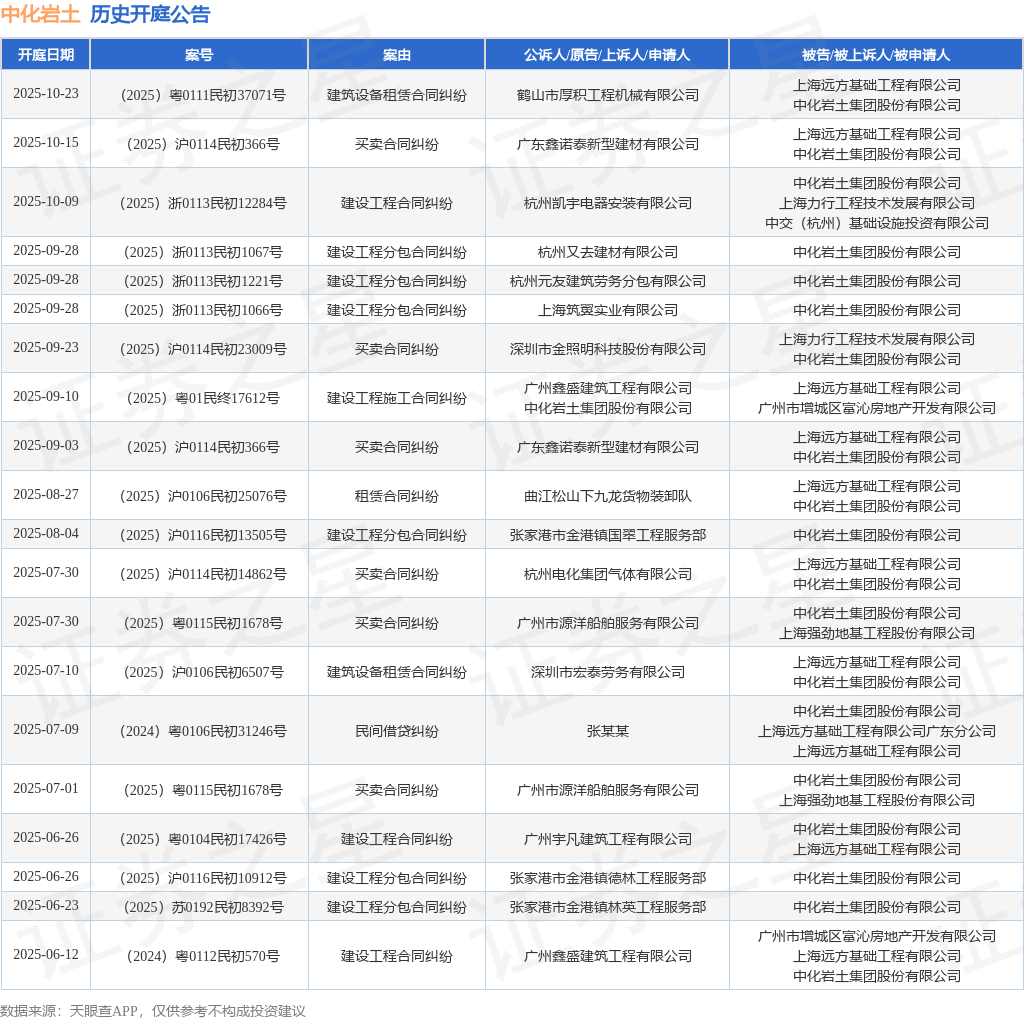This screenshot has height=1020, width=1024.
Task: Select case number (2025)浙0113民初1066号
Action: point(203,310)
